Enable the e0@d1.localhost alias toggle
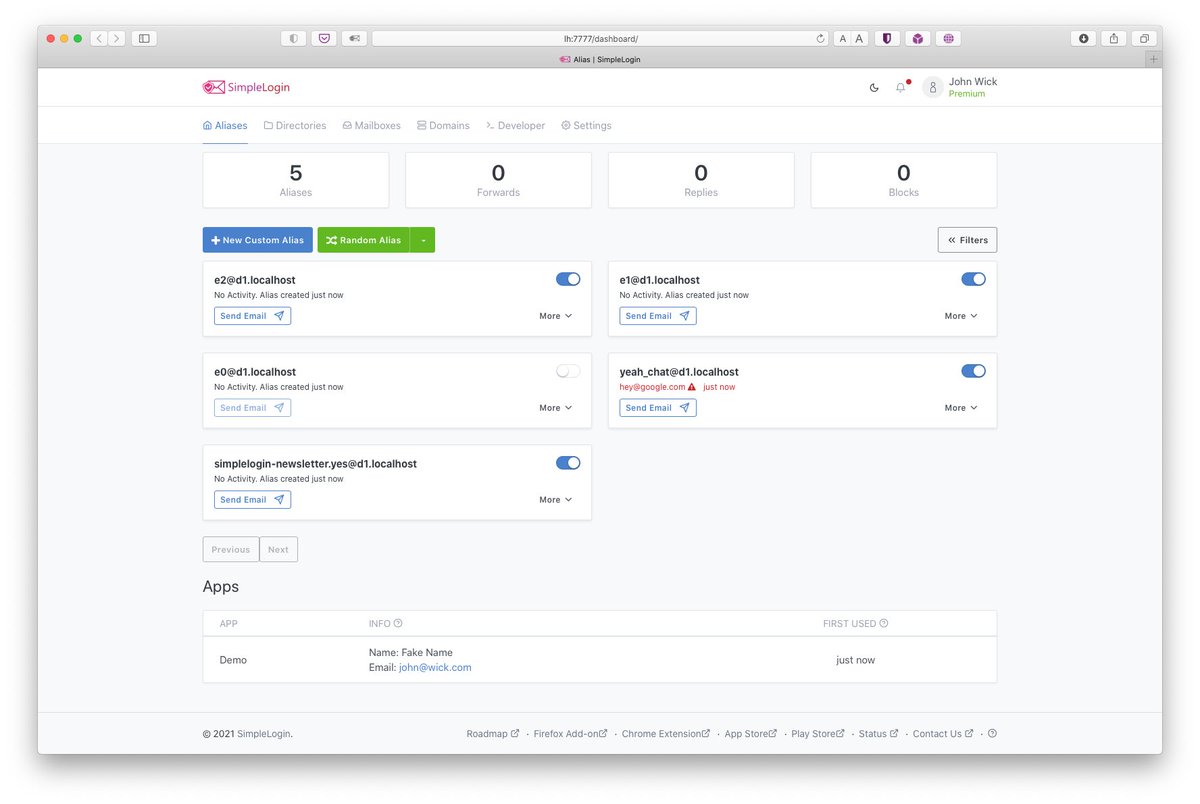This screenshot has width=1200, height=804. tap(567, 370)
